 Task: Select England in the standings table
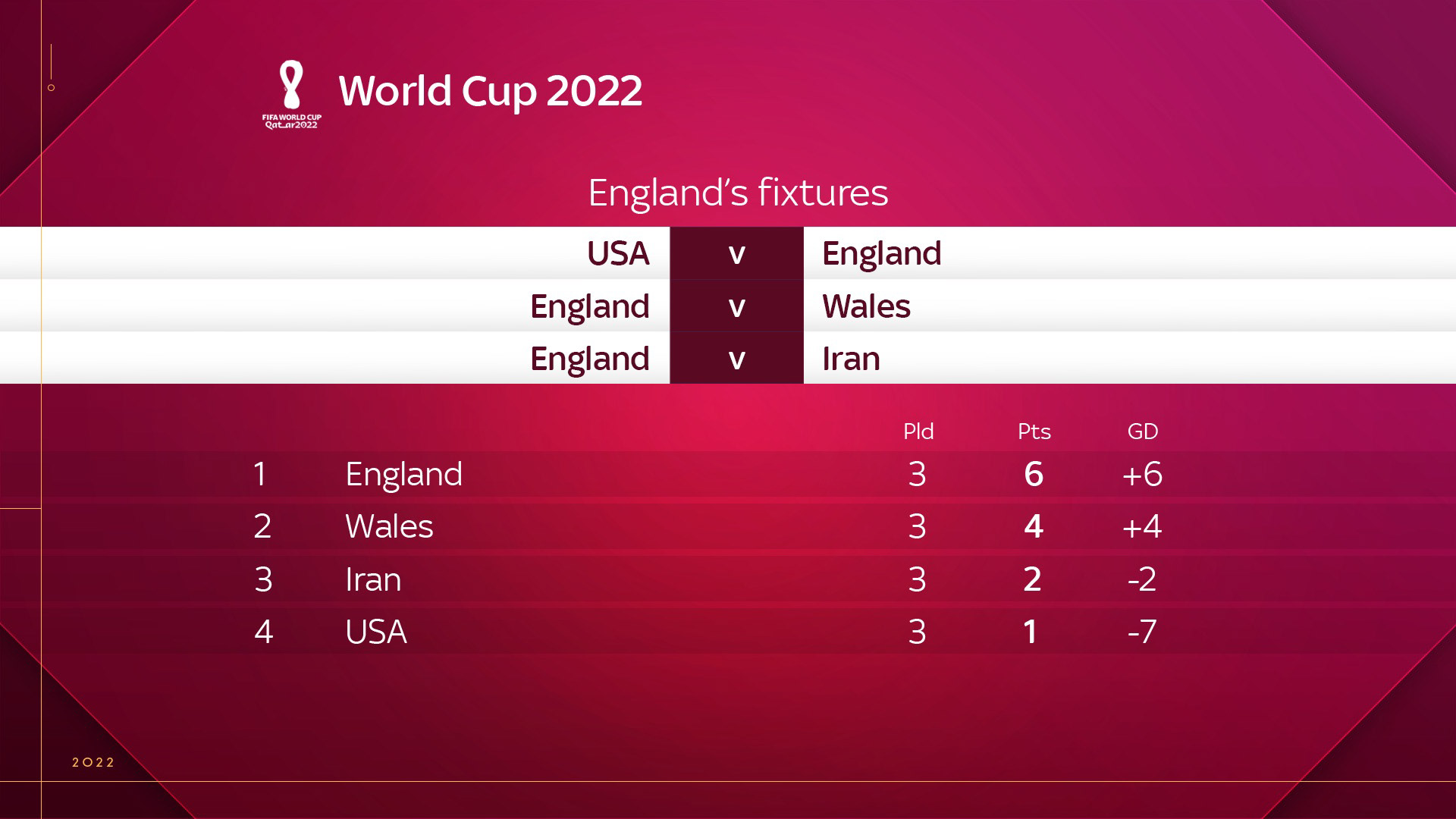tap(403, 475)
